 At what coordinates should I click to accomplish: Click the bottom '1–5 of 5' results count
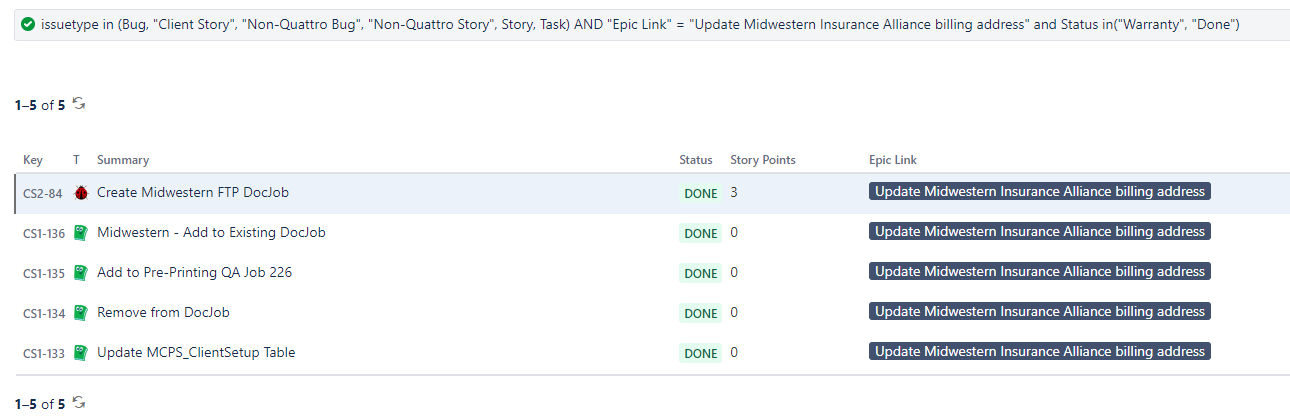(40, 404)
